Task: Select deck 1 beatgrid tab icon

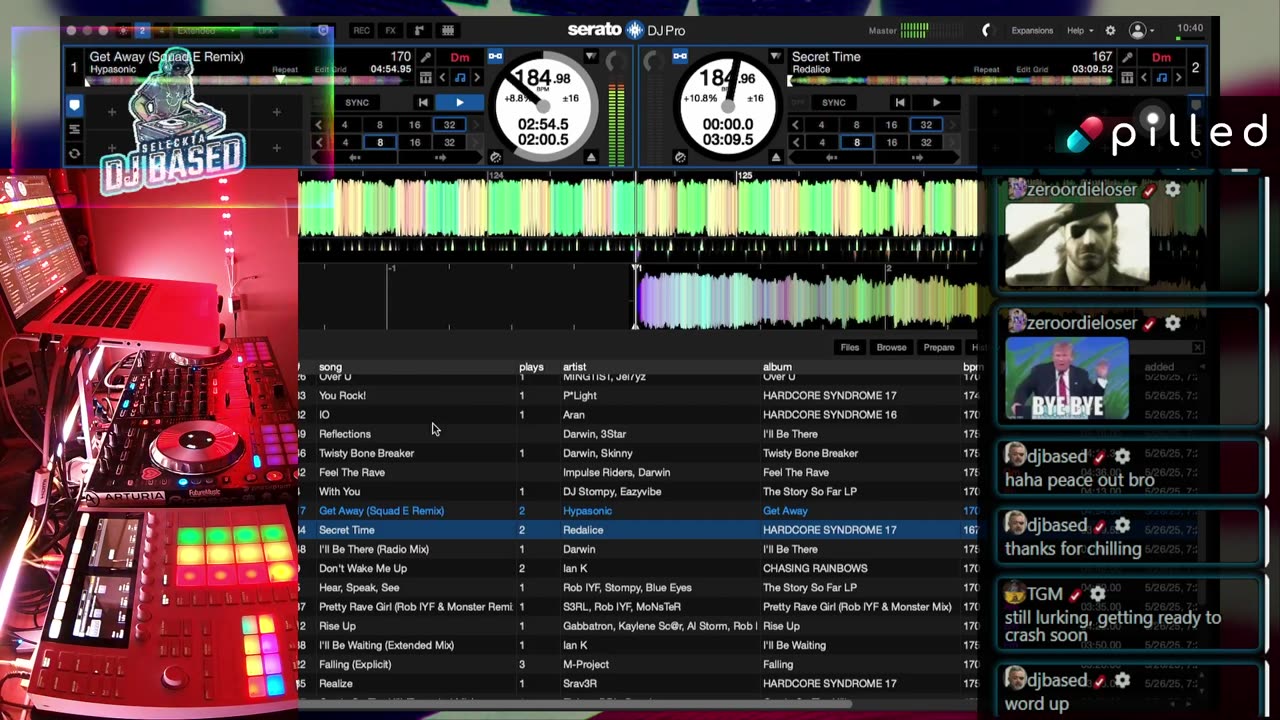Action: (x=74, y=129)
